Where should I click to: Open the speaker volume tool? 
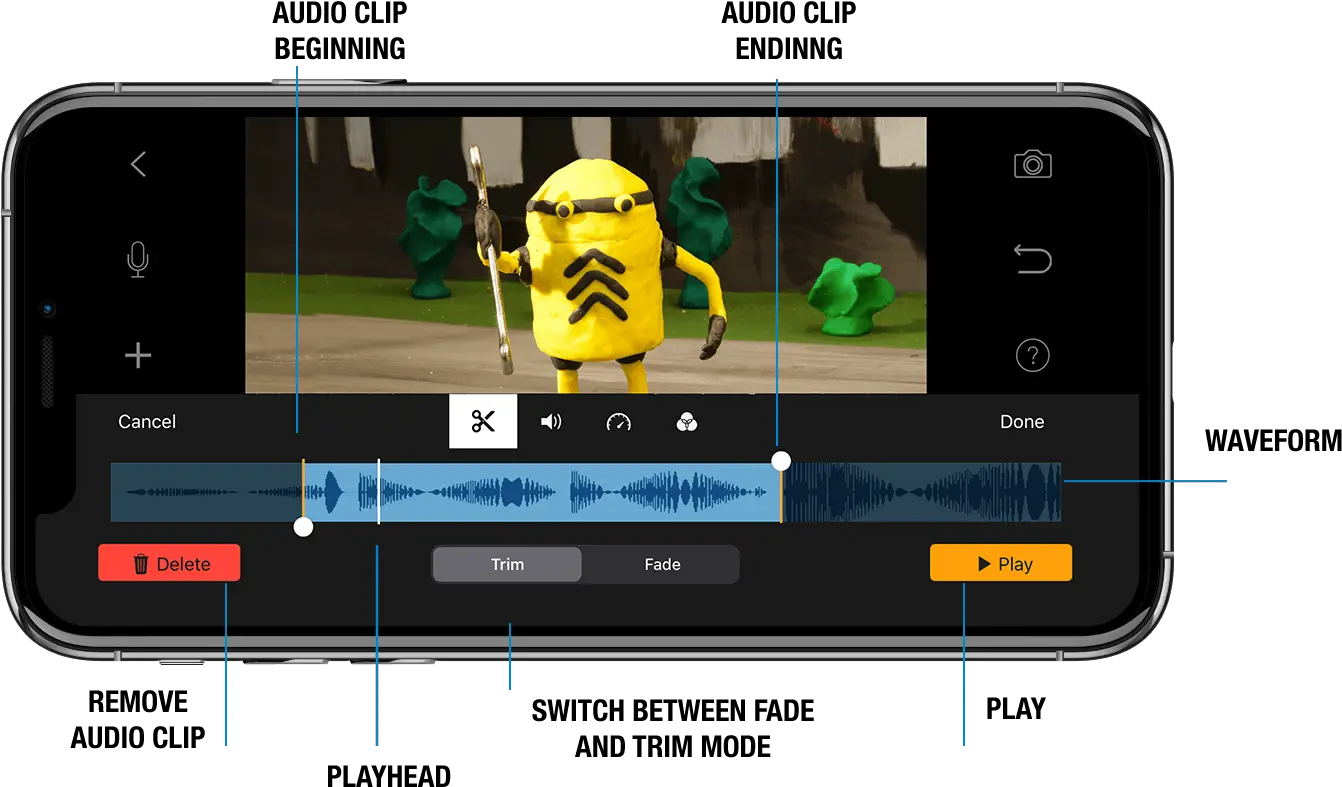click(x=551, y=422)
